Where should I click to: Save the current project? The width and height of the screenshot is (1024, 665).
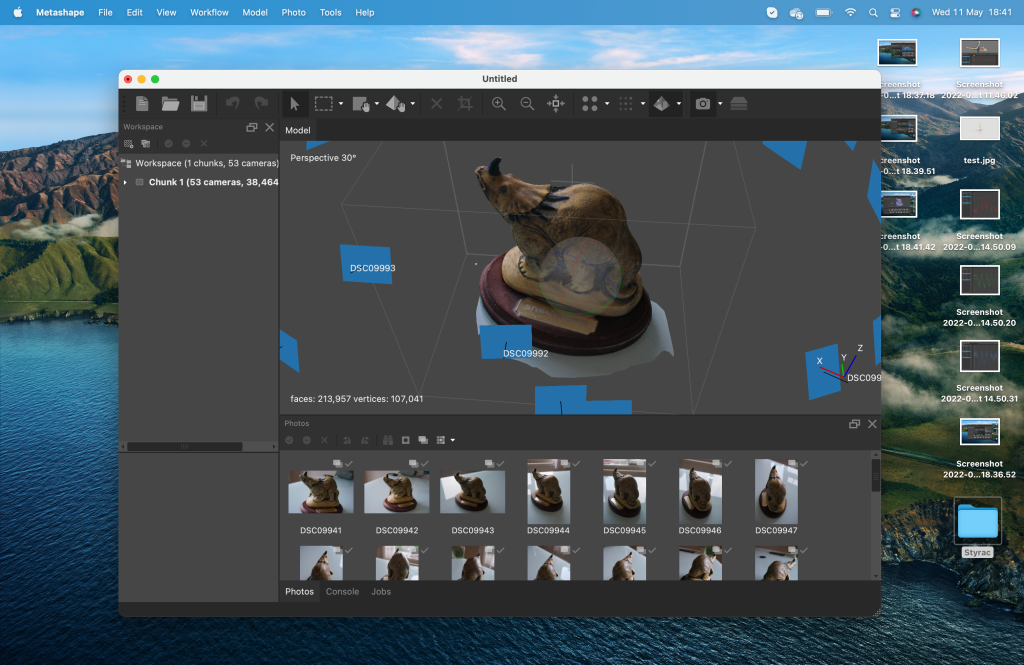point(199,103)
